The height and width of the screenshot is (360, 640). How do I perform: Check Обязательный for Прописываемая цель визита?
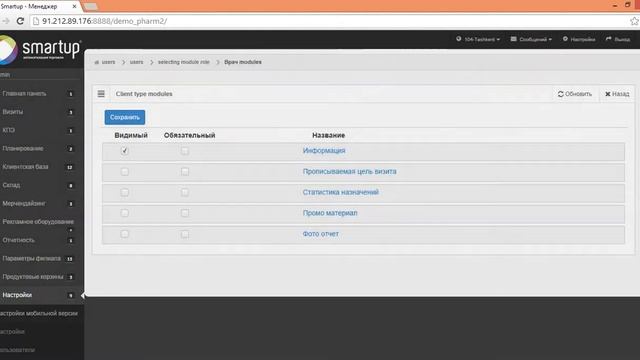coord(185,171)
